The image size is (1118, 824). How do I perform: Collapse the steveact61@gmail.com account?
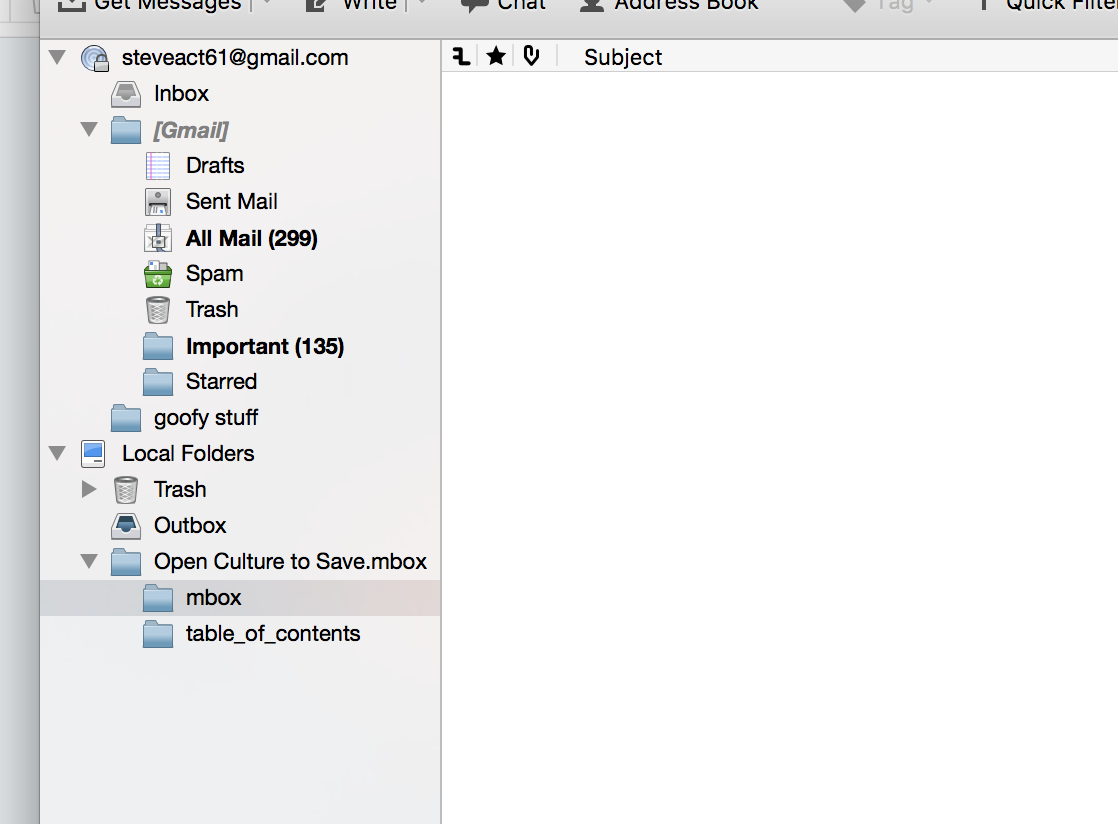pyautogui.click(x=57, y=58)
